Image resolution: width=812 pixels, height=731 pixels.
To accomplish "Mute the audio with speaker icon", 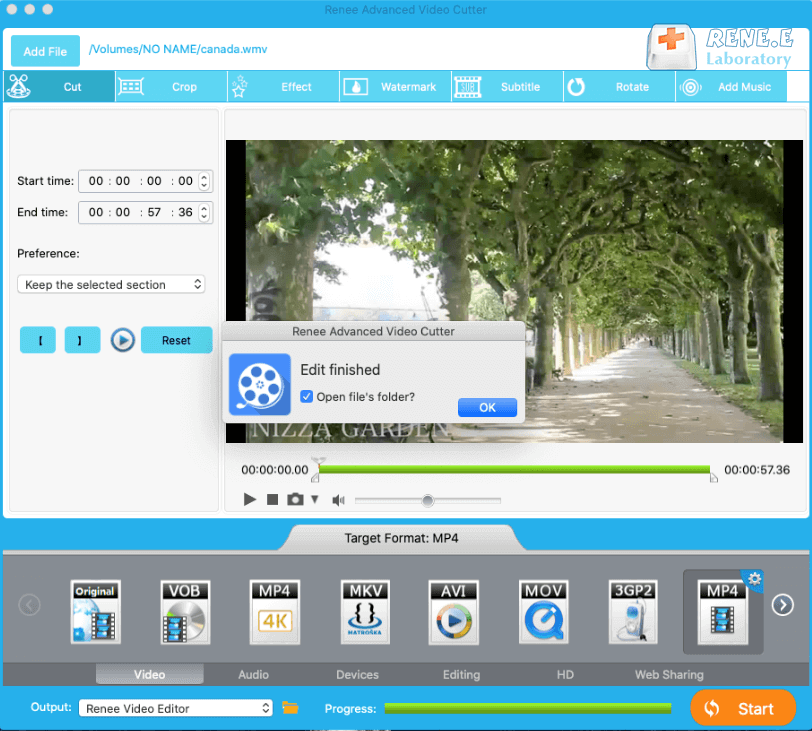I will (338, 500).
